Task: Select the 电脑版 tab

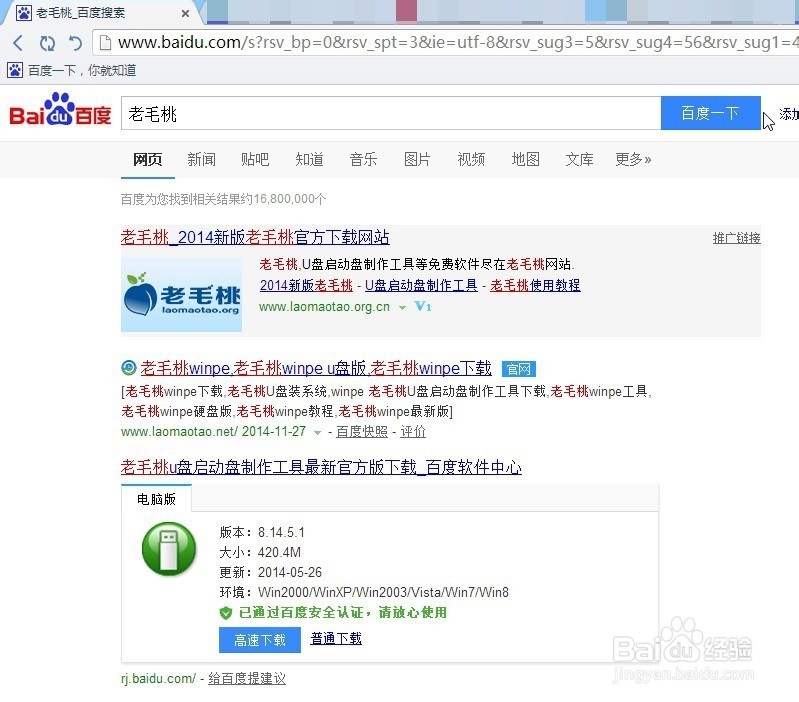Action: point(156,499)
